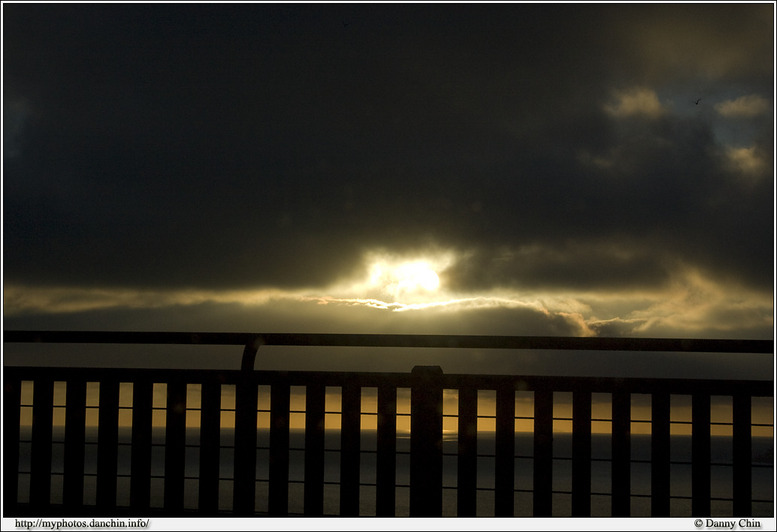Click the sun's reflection on the ocean horizon

(450, 423)
